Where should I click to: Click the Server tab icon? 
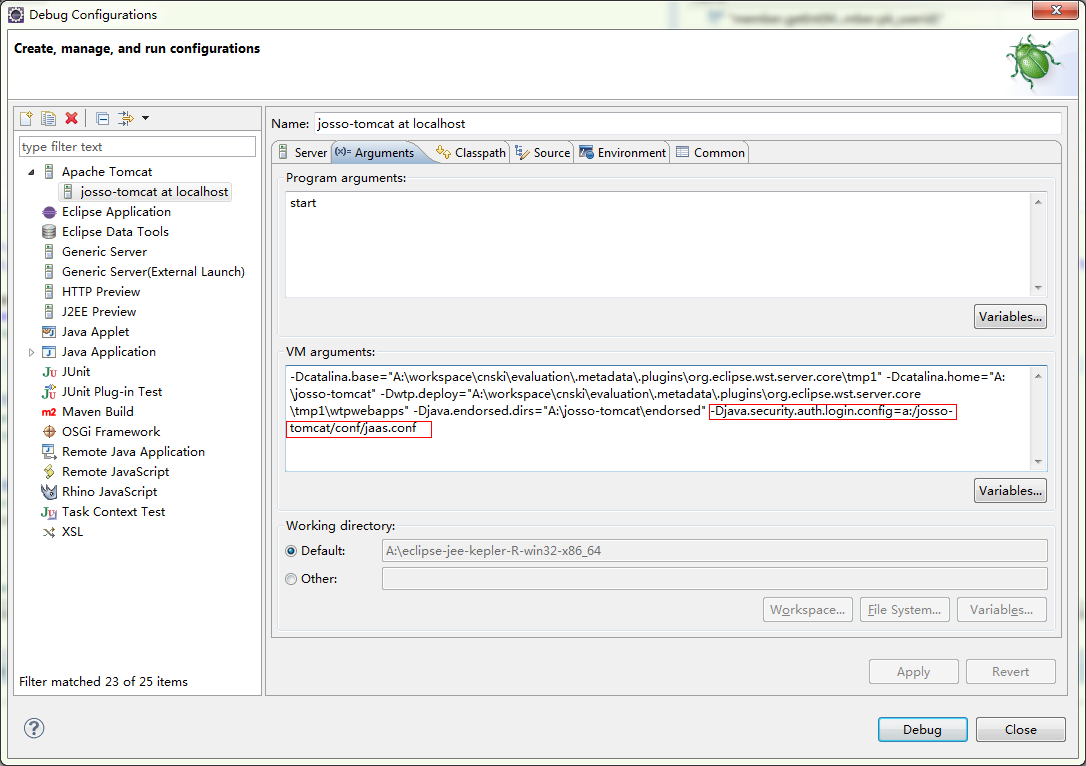[283, 152]
